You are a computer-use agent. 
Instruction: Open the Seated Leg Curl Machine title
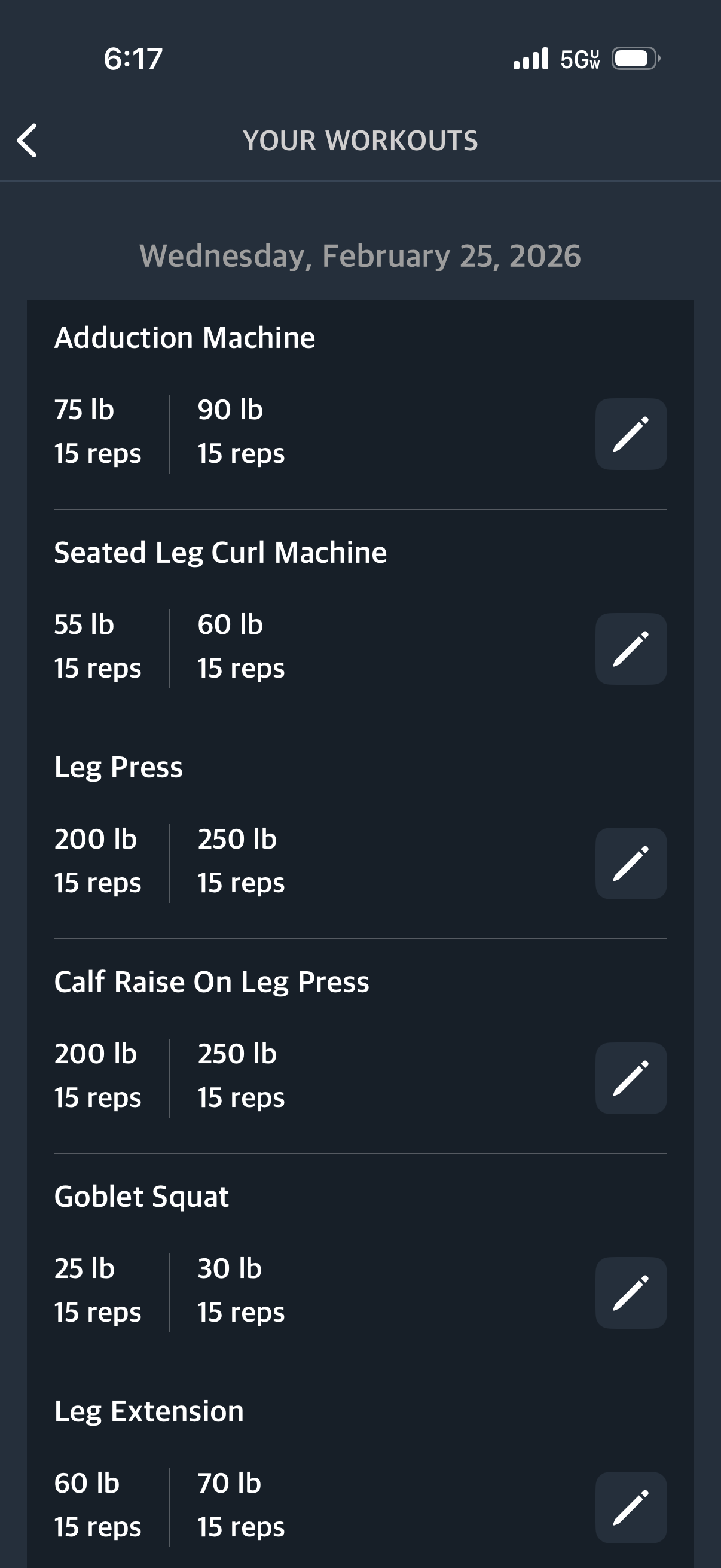(x=220, y=553)
